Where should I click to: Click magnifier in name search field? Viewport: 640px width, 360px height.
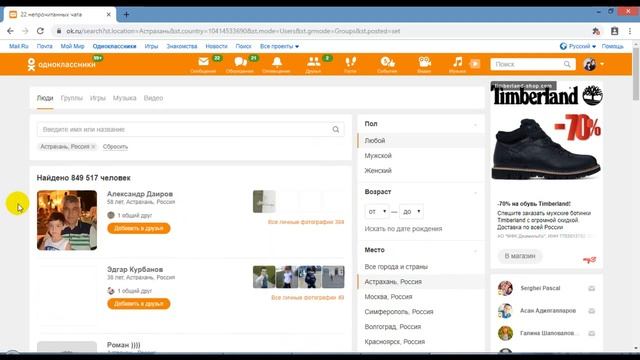336,129
